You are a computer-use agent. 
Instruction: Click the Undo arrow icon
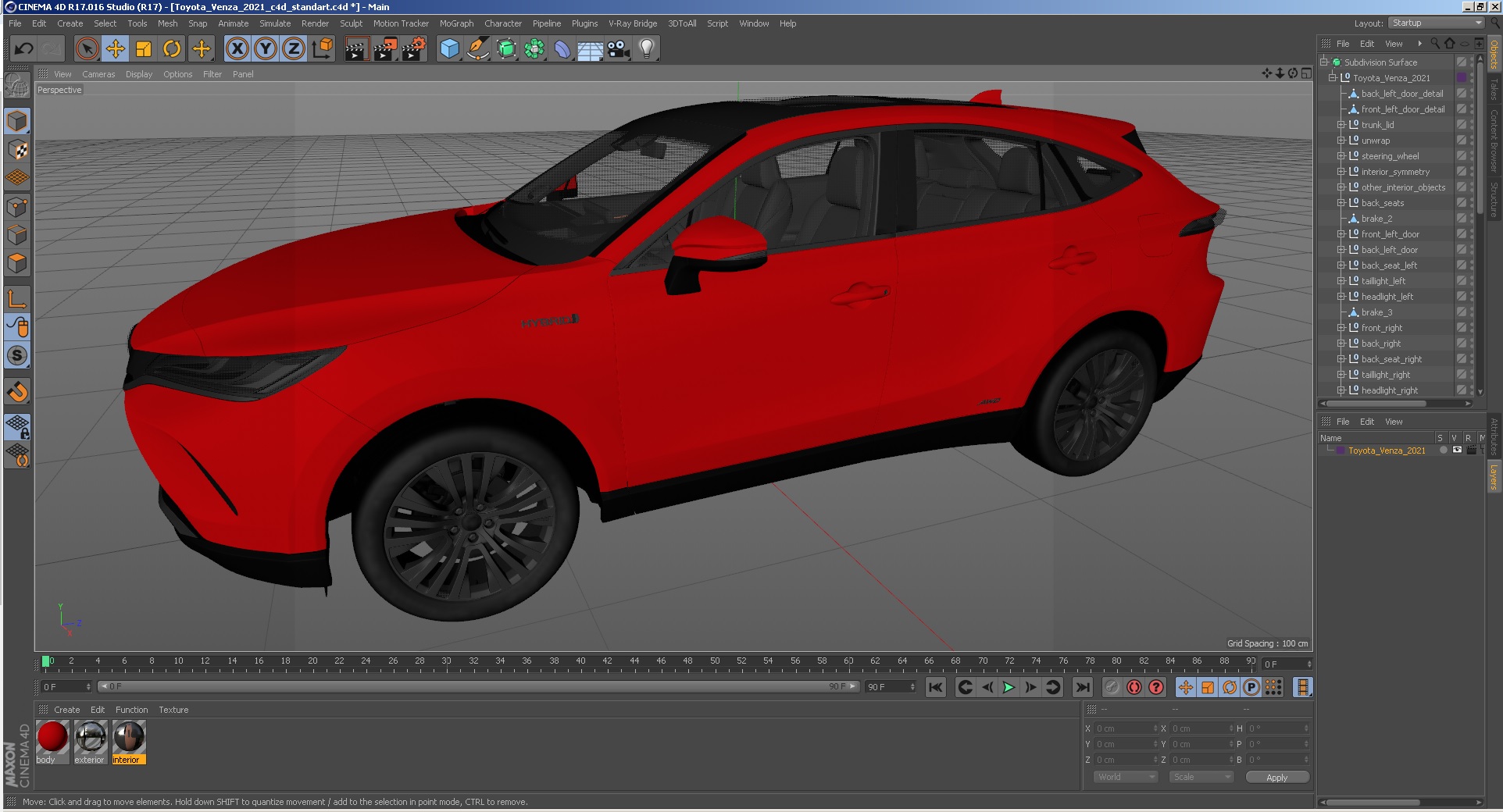[23, 48]
